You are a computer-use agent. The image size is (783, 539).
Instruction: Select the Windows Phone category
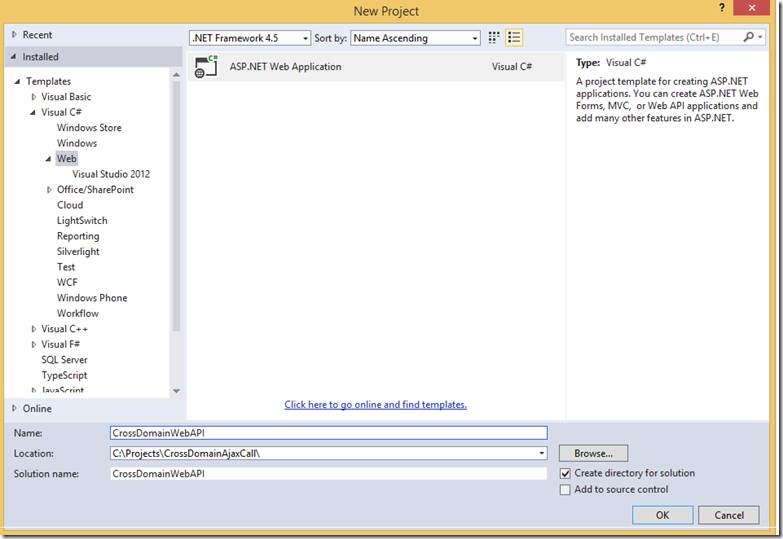point(92,298)
